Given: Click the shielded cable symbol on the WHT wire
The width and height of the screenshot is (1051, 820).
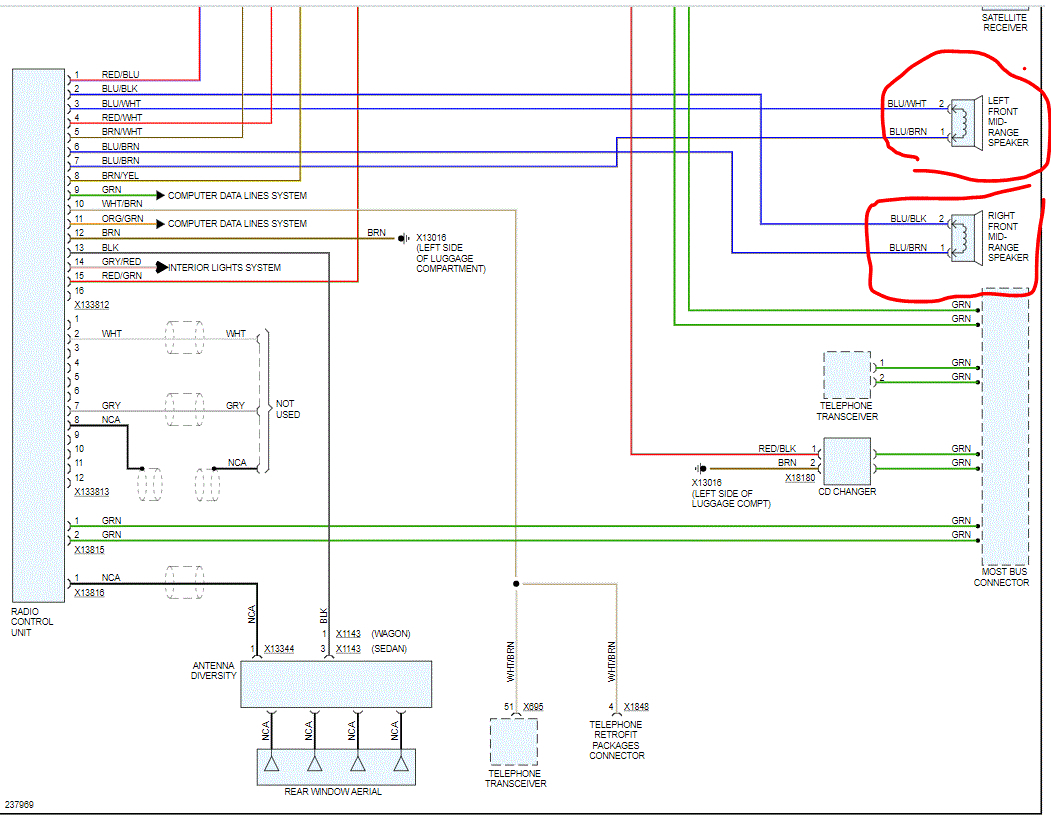Looking at the screenshot, I should (185, 337).
